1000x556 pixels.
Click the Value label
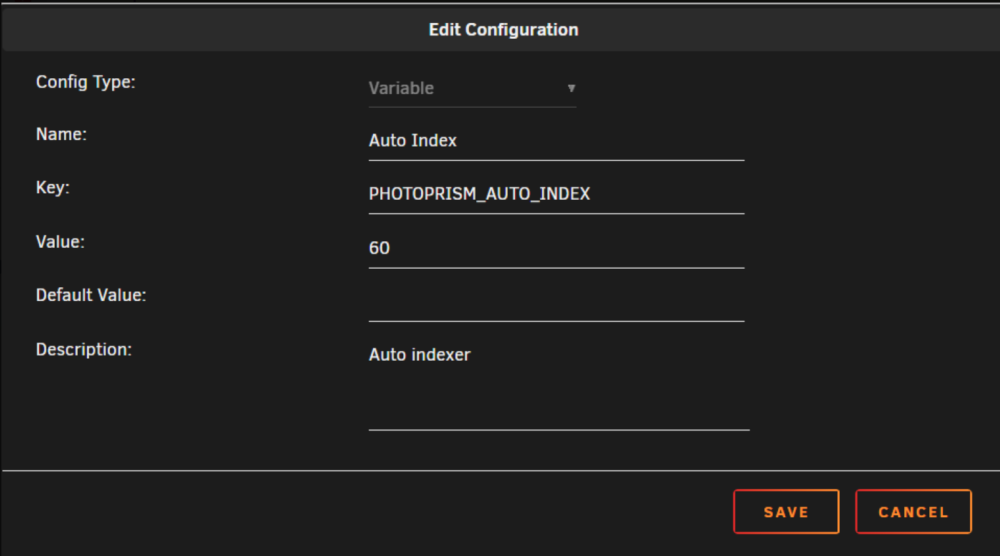(60, 242)
